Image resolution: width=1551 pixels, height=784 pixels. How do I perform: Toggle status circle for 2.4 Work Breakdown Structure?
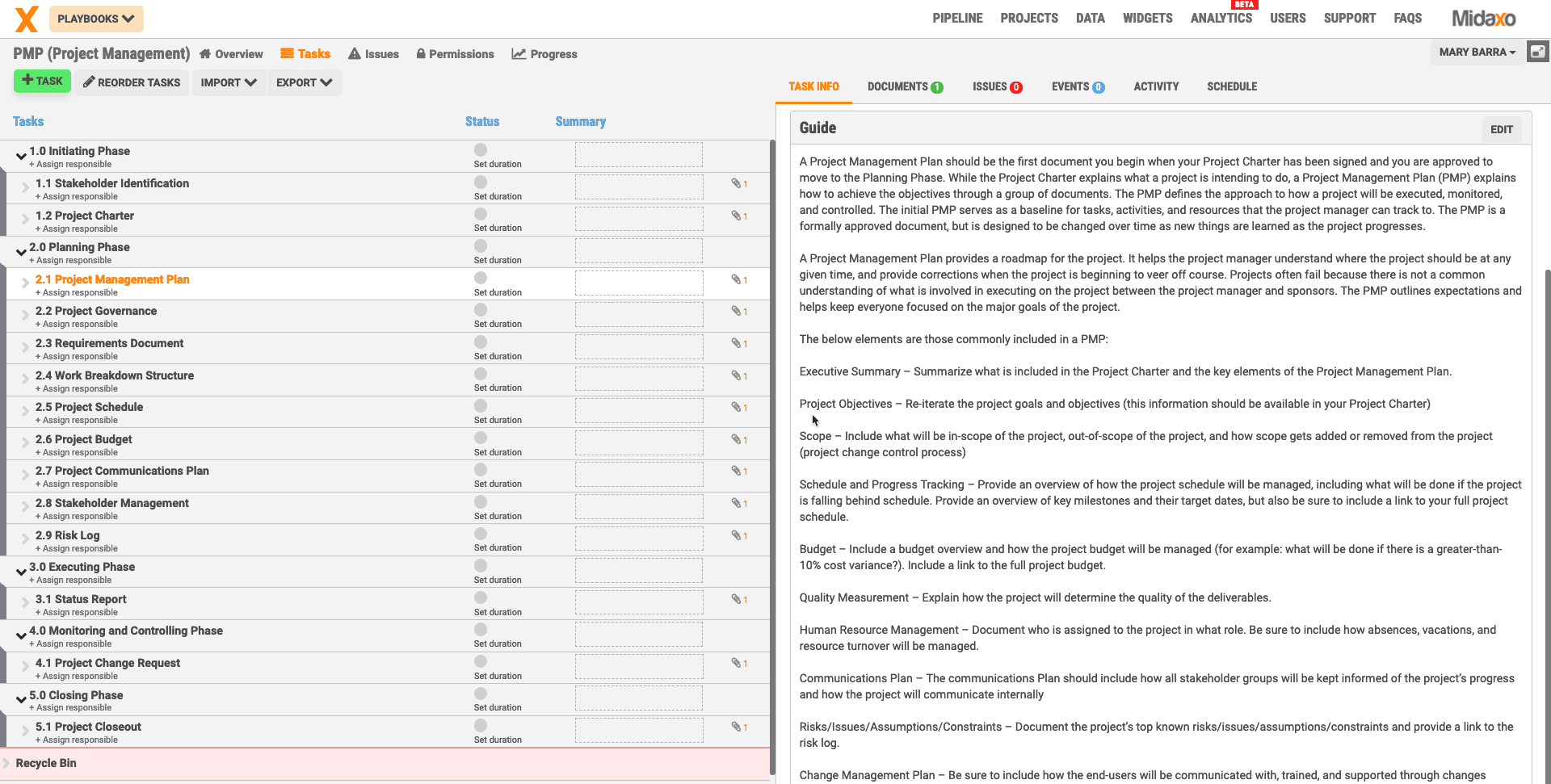481,374
